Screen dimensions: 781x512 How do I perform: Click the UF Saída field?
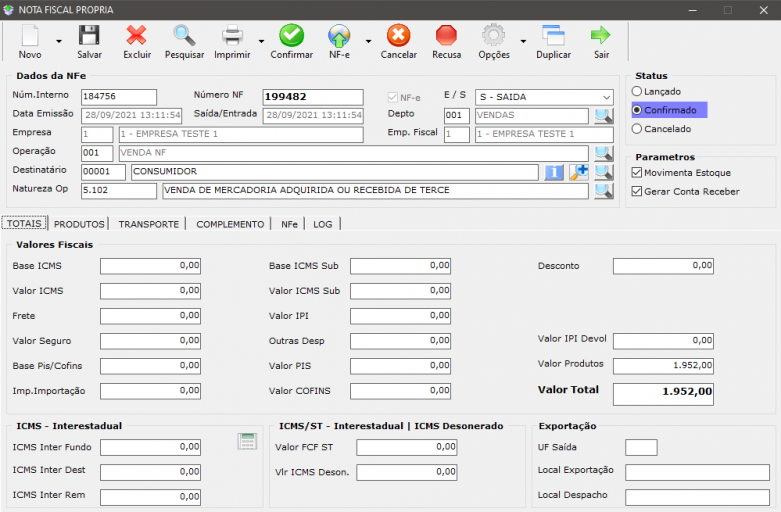point(642,447)
